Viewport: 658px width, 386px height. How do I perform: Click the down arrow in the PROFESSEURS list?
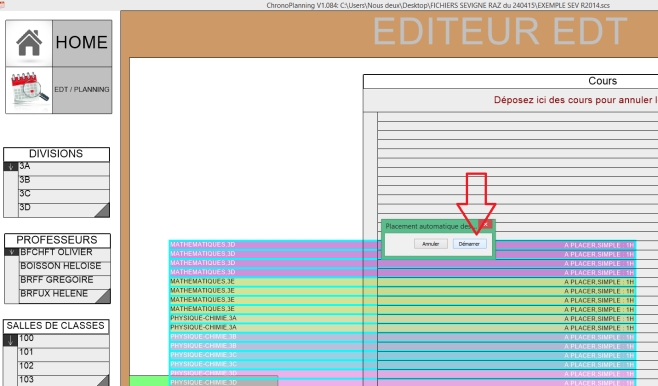[11, 252]
